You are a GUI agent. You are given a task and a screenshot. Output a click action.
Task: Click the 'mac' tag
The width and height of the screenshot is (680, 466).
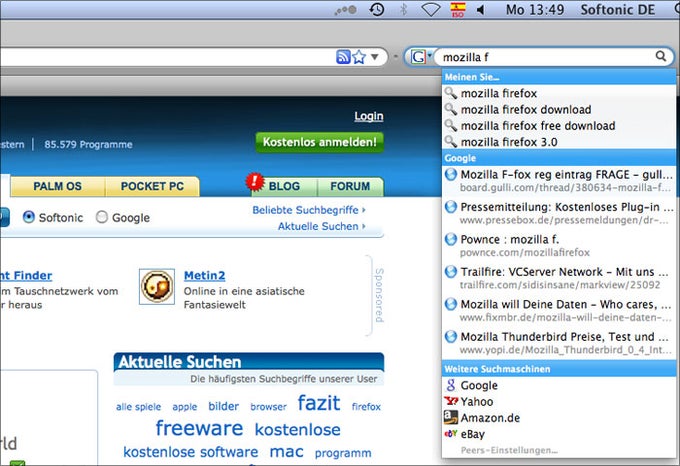pos(286,452)
